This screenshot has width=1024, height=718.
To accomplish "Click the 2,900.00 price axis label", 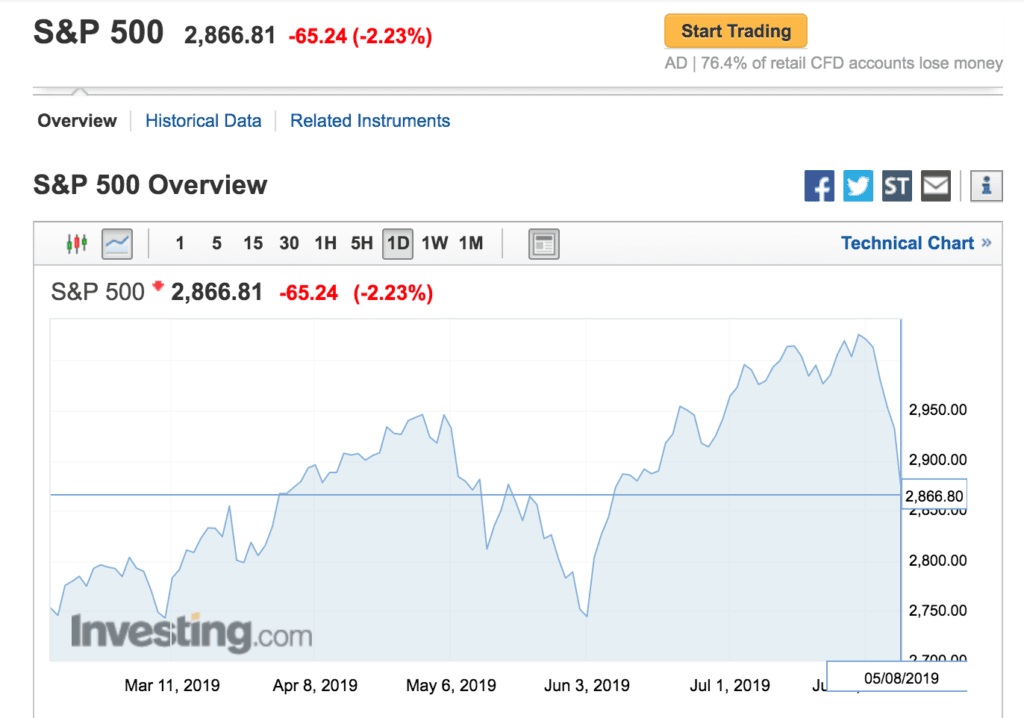I will click(937, 459).
